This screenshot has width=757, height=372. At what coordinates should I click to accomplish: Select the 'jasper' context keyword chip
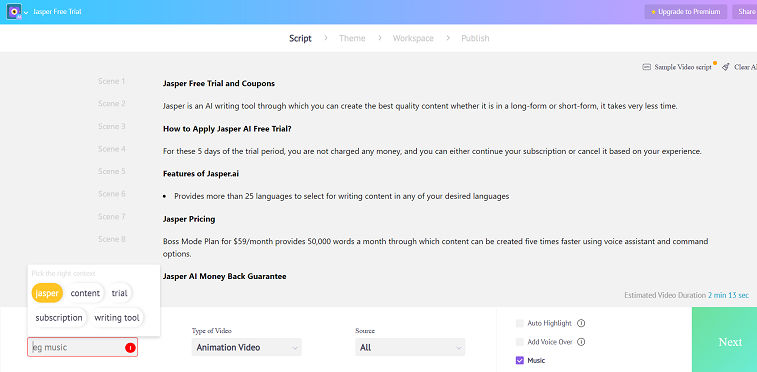[47, 293]
